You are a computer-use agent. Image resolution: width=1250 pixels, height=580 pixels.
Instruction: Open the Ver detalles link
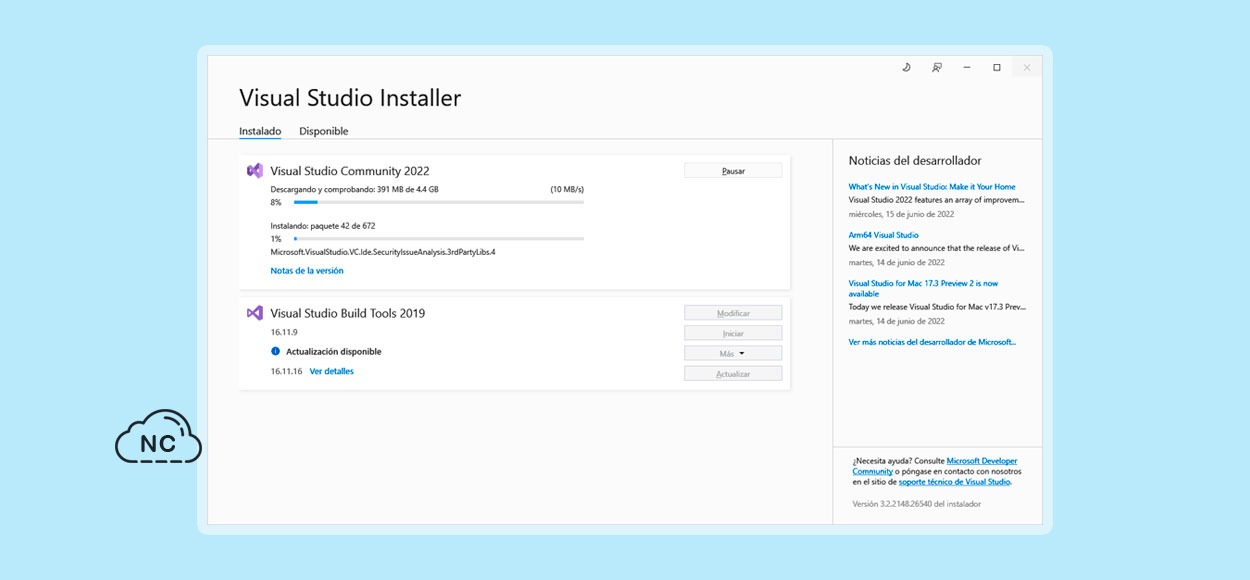332,371
